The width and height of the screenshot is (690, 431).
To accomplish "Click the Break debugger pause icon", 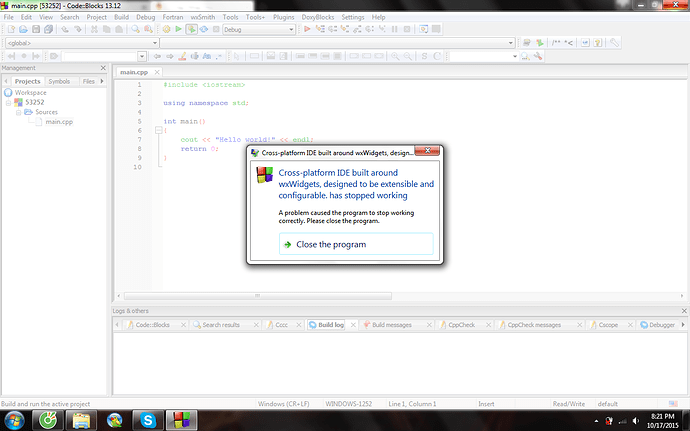I will pyautogui.click(x=395, y=29).
